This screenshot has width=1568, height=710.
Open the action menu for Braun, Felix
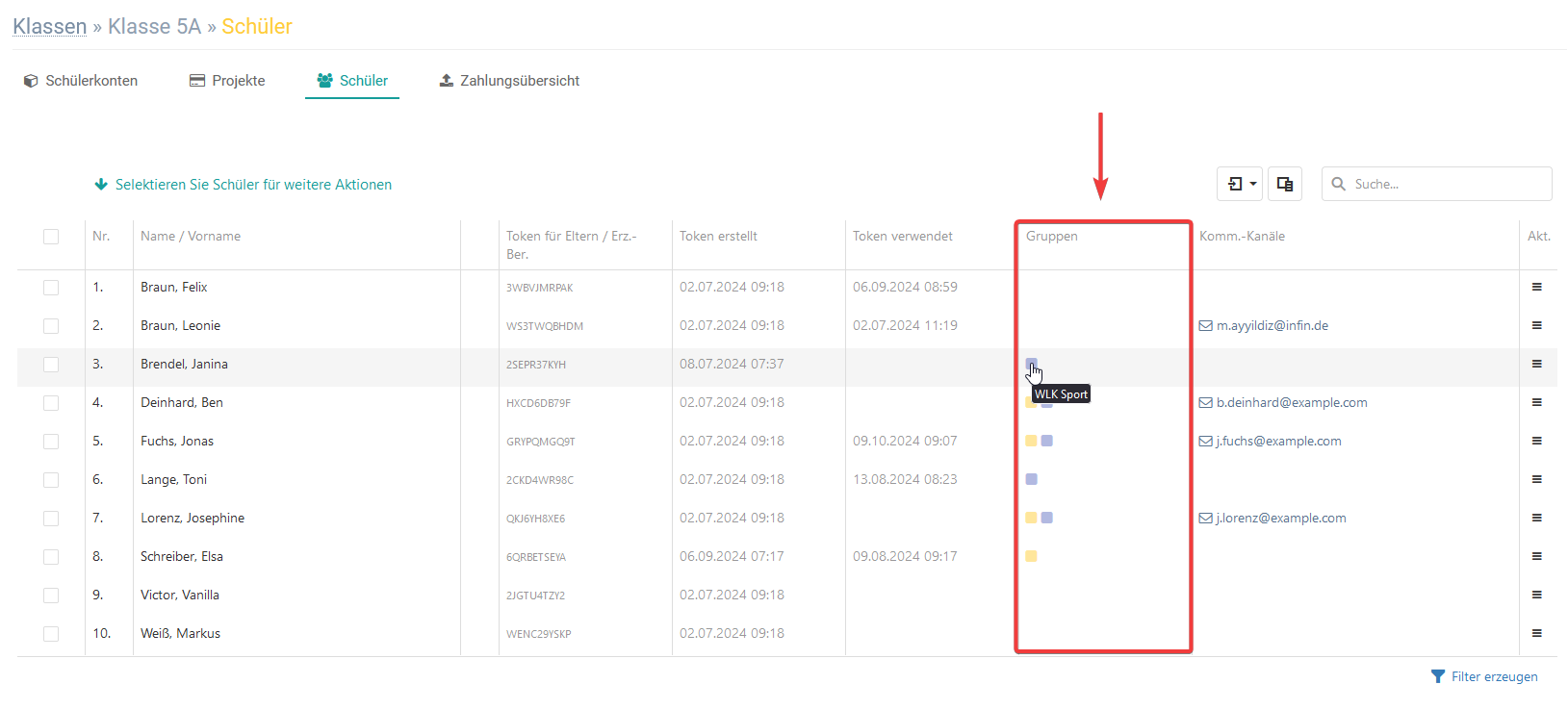1537,287
